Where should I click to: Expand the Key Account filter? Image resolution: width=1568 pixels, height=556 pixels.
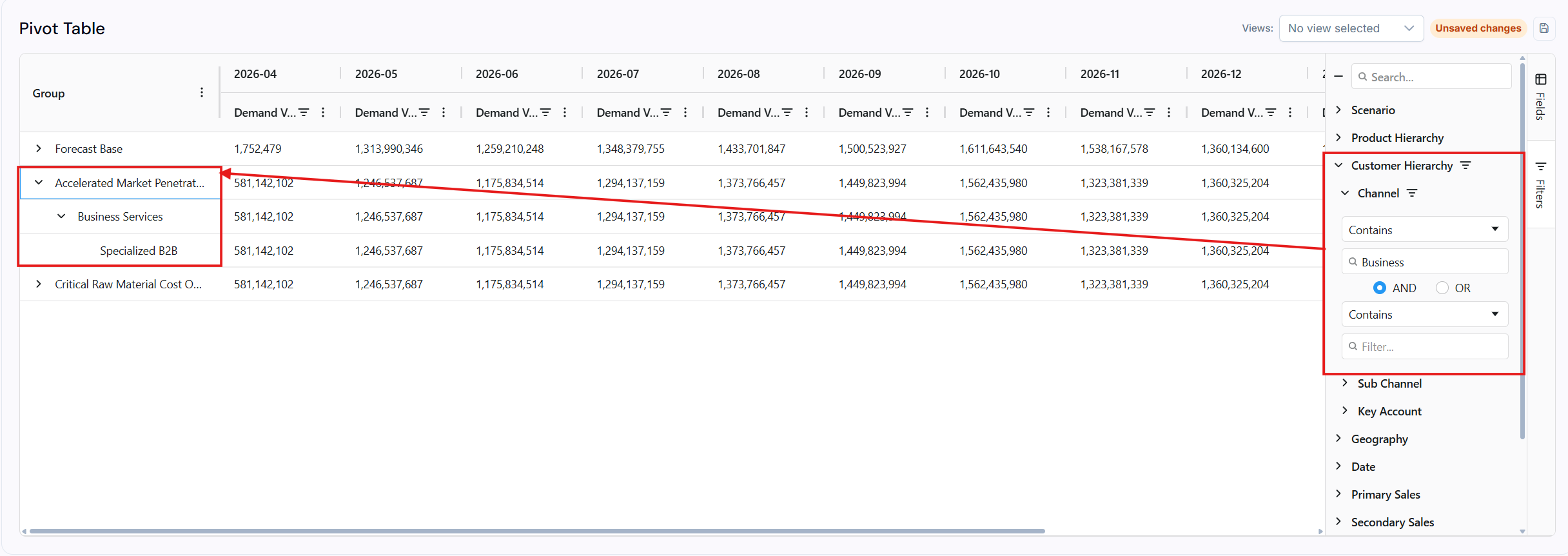[x=1345, y=411]
